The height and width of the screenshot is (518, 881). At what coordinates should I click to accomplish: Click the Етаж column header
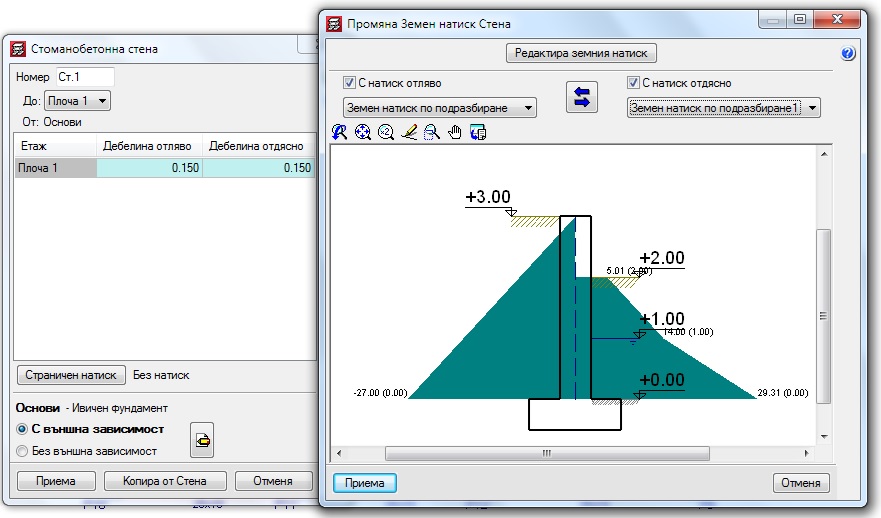[x=55, y=146]
